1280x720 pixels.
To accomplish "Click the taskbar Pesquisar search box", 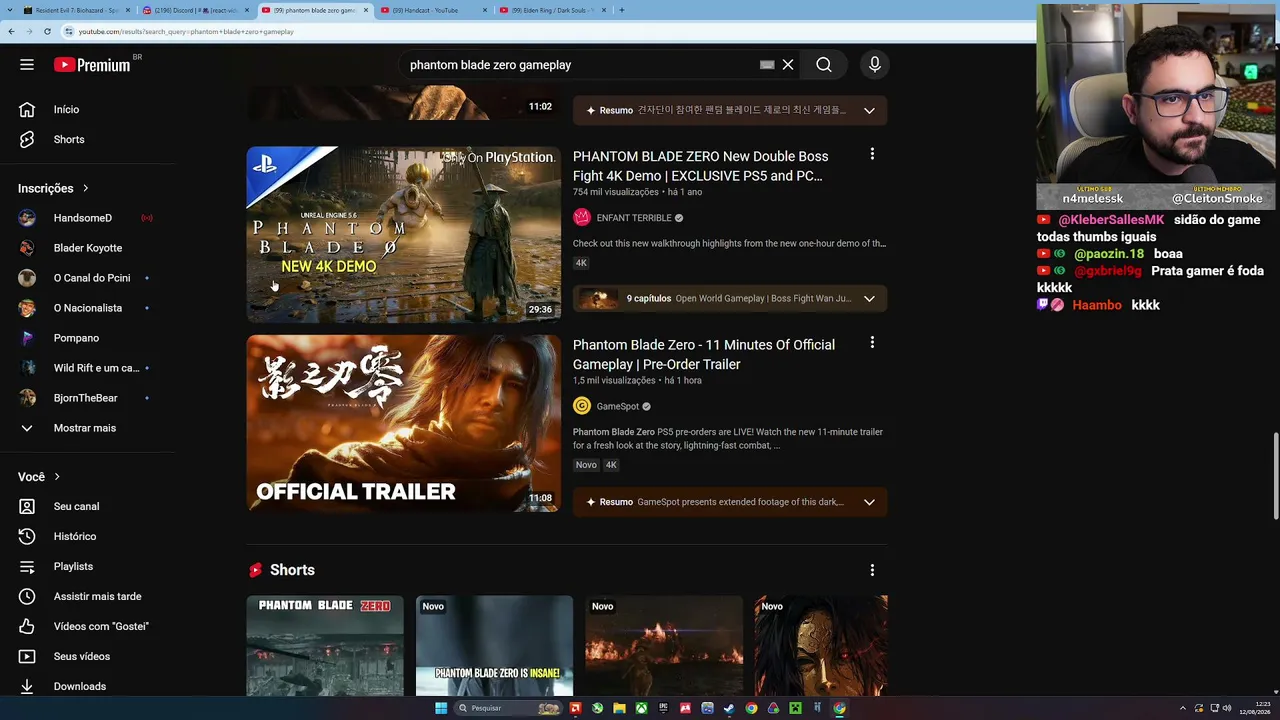I will click(508, 708).
